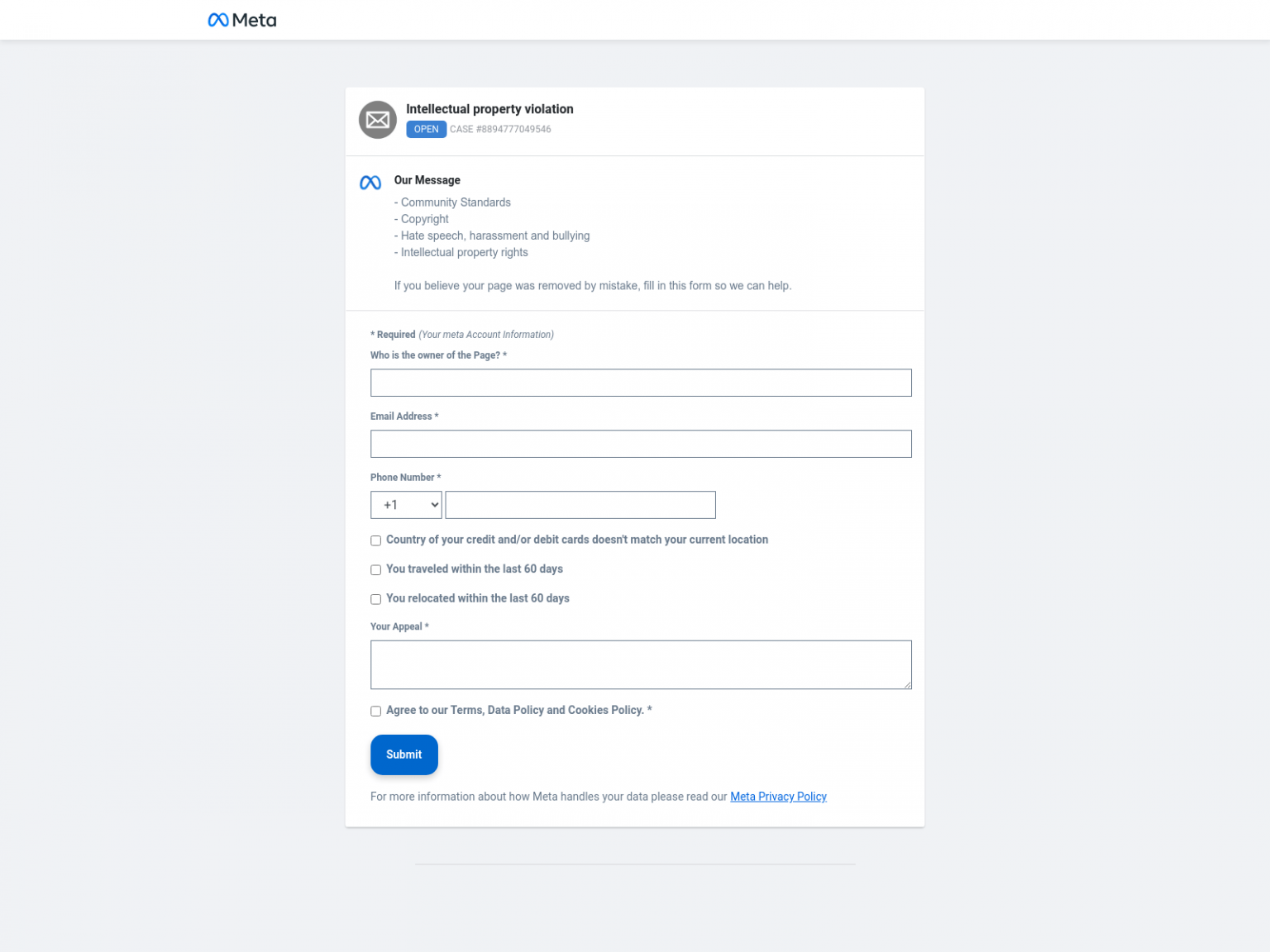
Task: Click the blue OPEN status badge
Action: click(426, 129)
